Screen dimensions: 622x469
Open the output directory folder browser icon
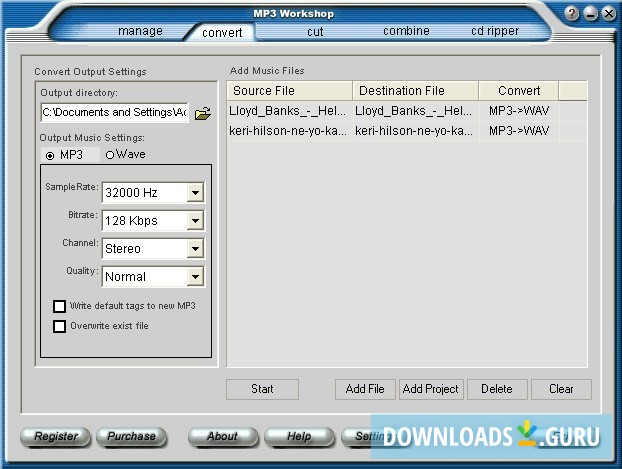(203, 113)
